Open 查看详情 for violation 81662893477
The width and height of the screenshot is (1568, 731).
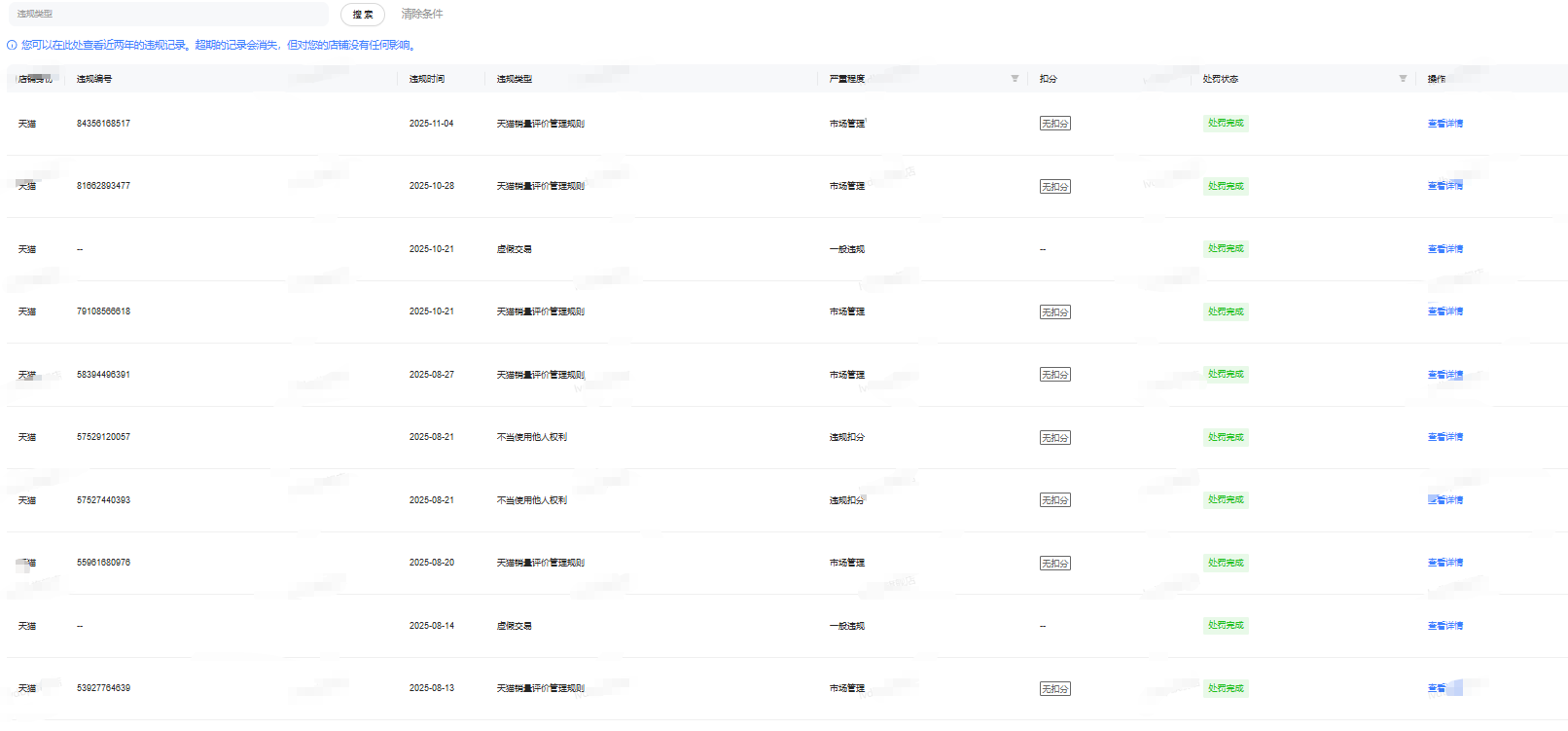click(x=1444, y=186)
